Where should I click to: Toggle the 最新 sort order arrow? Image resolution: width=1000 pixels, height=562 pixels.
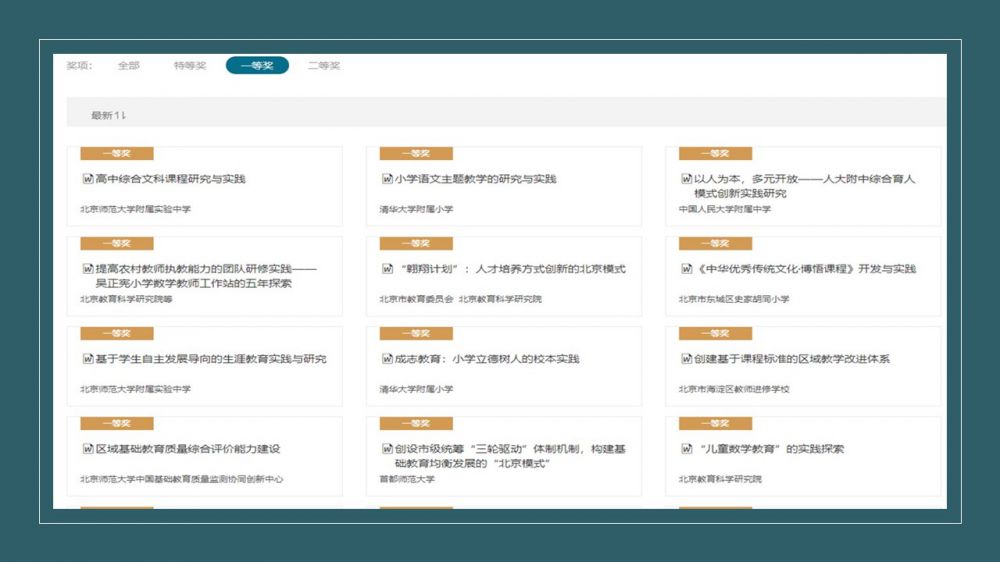coord(121,116)
